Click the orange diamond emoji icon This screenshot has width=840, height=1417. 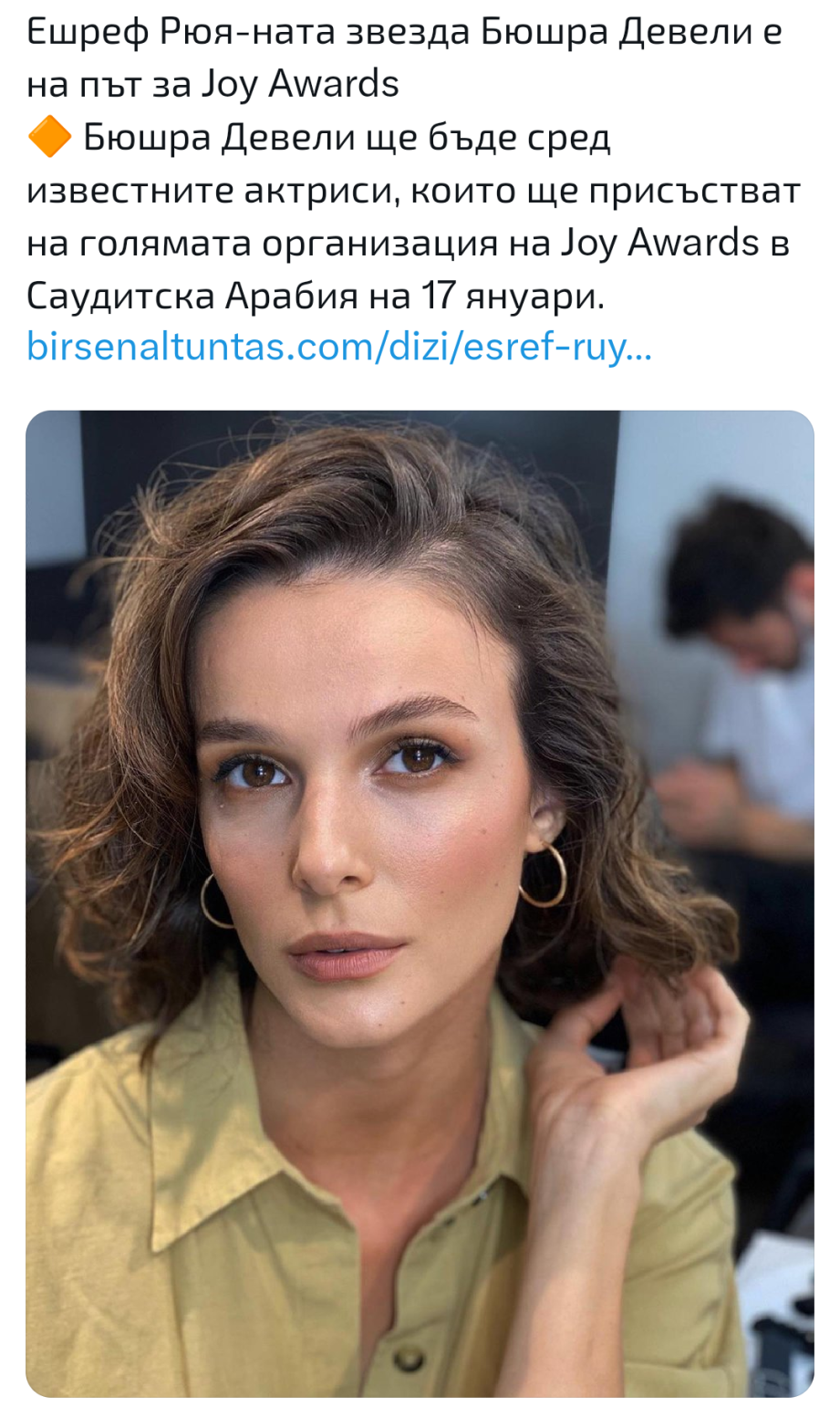pyautogui.click(x=49, y=139)
